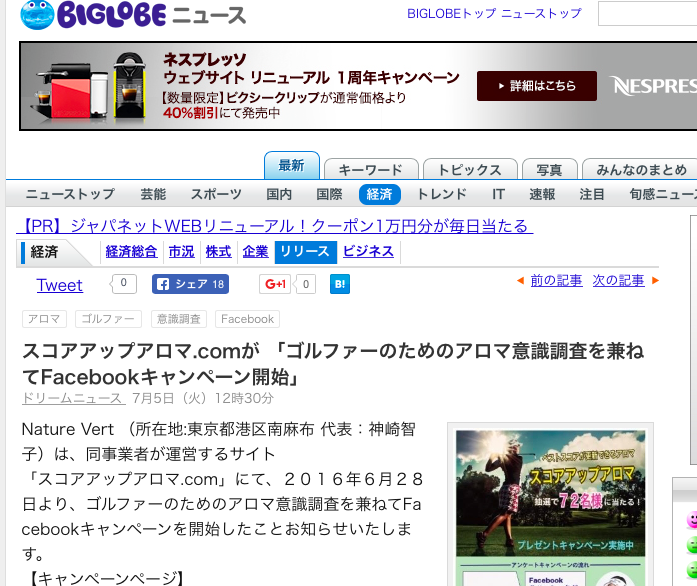Share article via Facebook シェア button
The width and height of the screenshot is (697, 586).
point(190,284)
